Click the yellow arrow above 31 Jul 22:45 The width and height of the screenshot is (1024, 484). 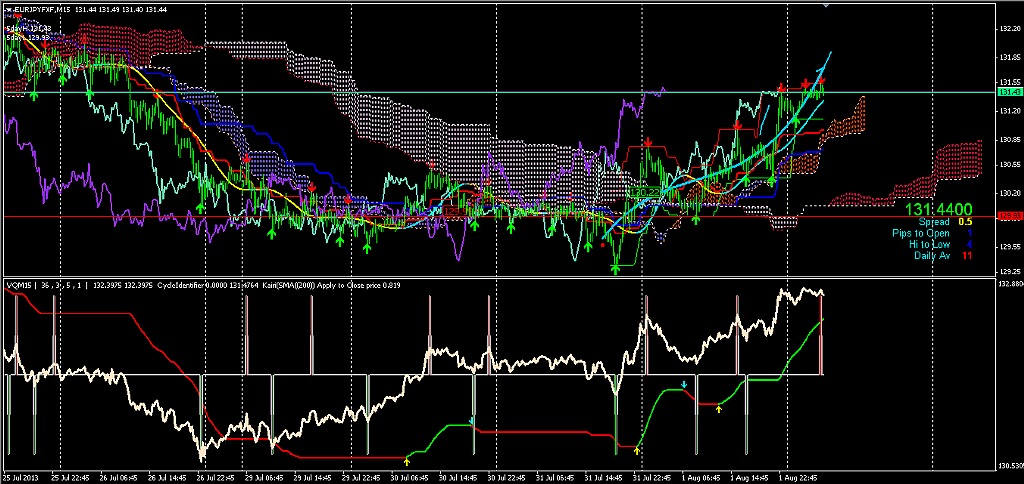coord(637,451)
